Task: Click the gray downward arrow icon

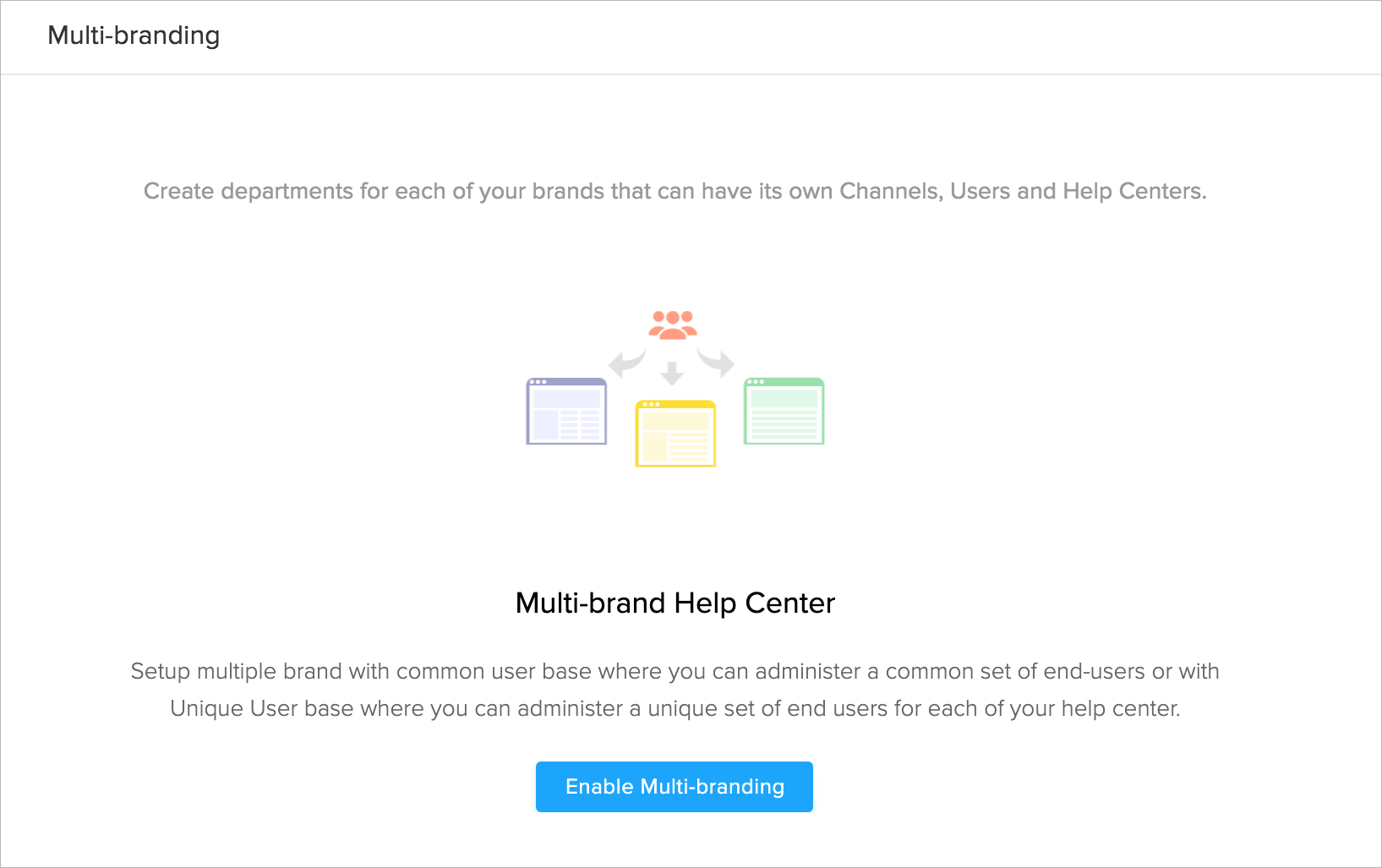Action: pos(672,373)
